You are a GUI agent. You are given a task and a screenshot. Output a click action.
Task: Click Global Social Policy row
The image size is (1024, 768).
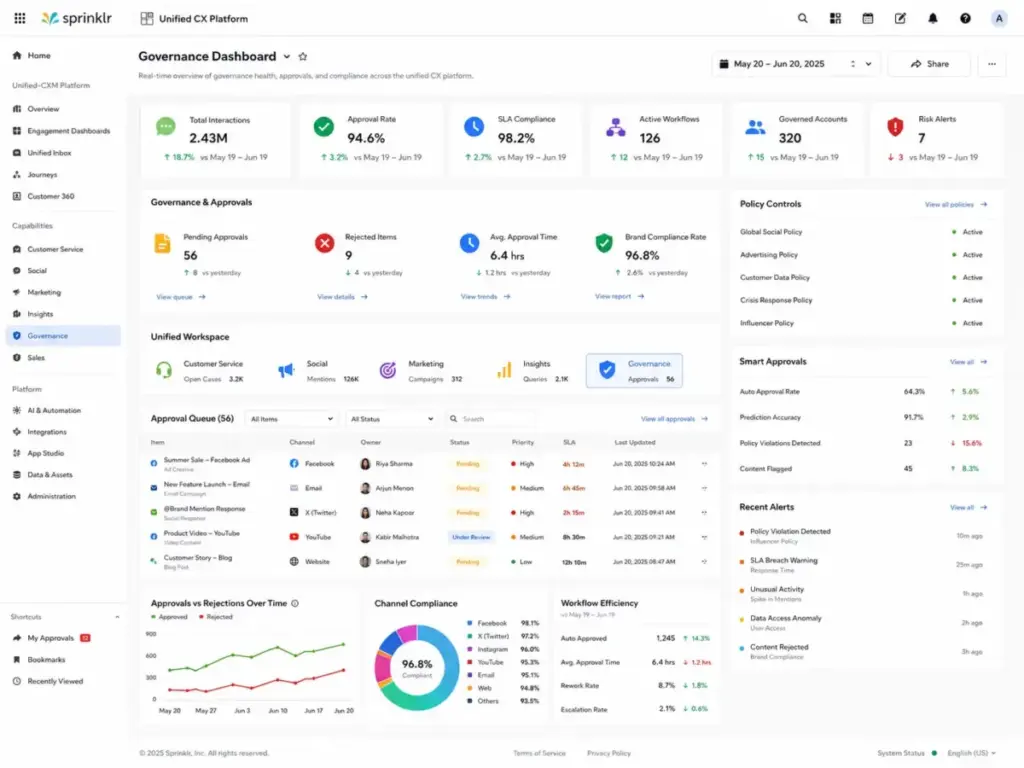click(x=861, y=232)
